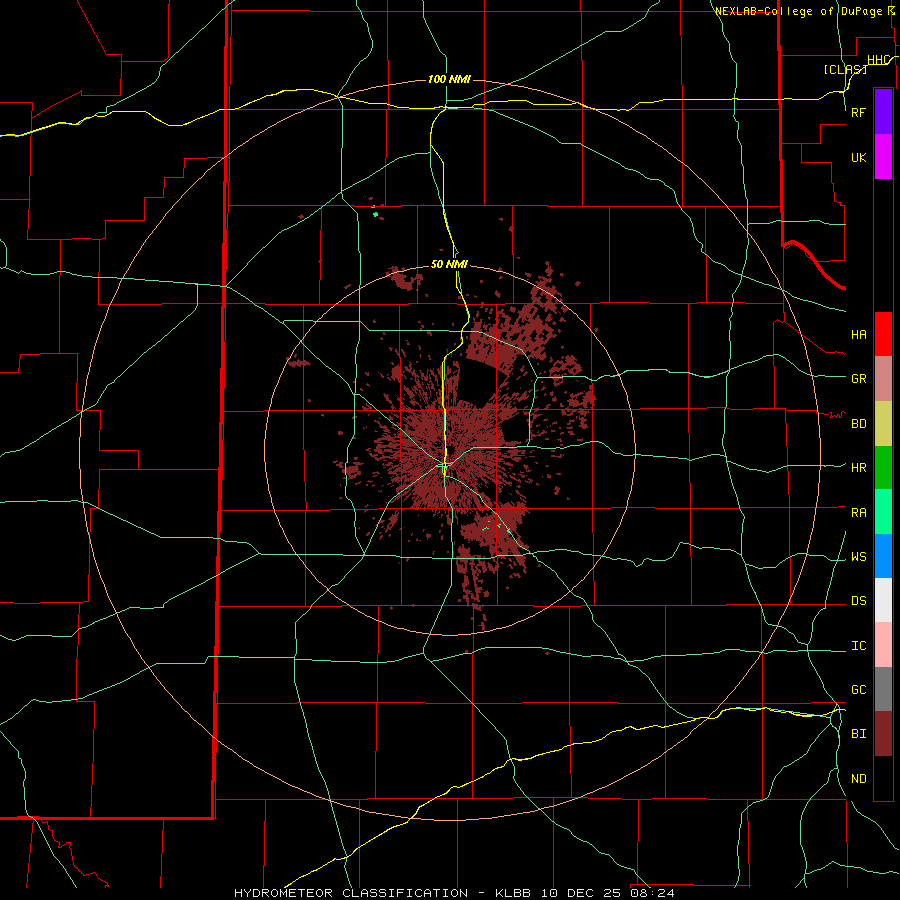
Task: Click the 100 NMI range ring label
Action: coord(449,79)
